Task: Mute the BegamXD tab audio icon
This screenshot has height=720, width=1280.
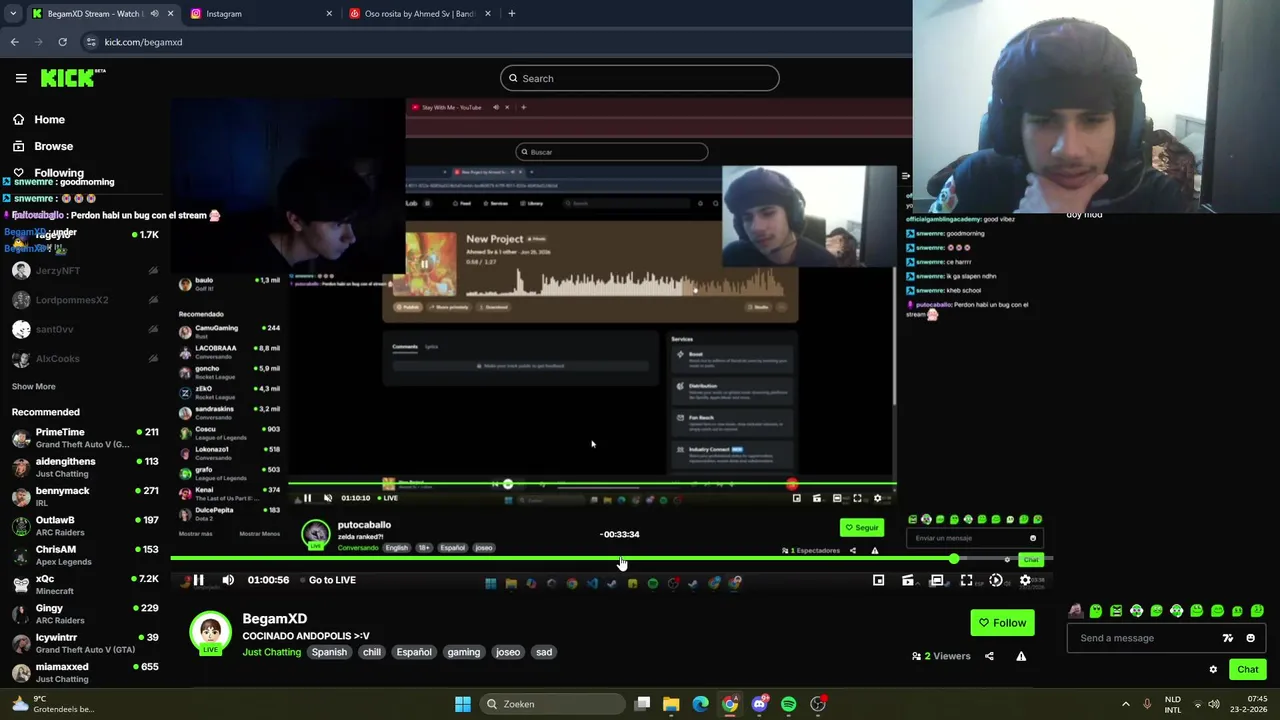Action: tap(154, 14)
